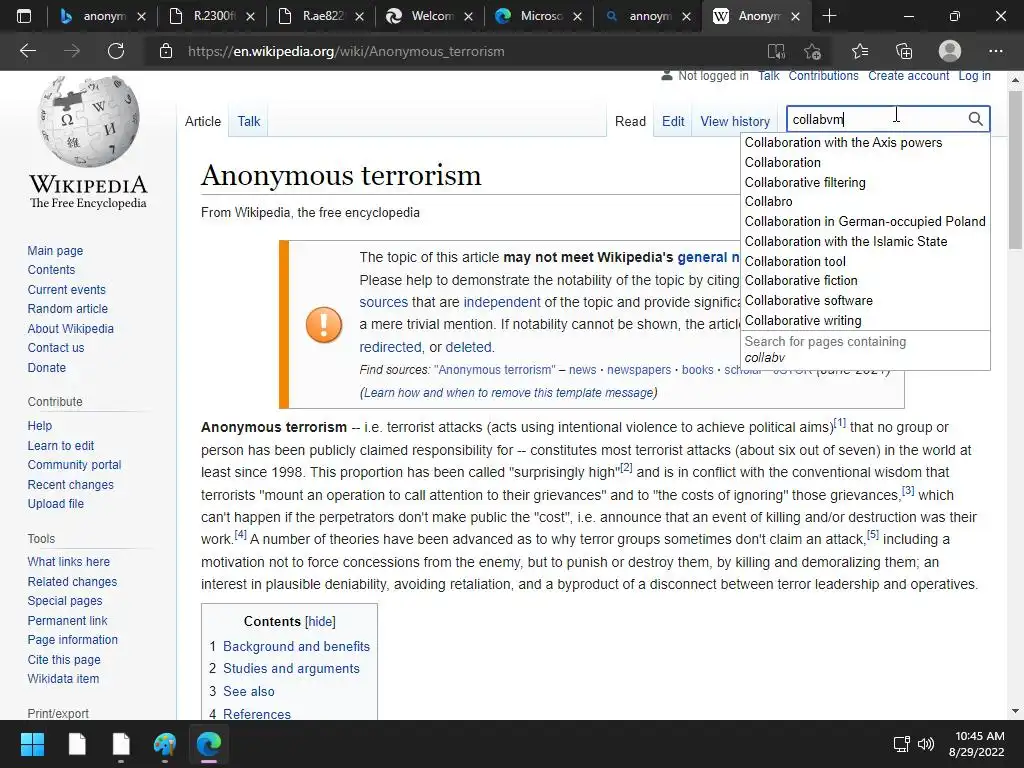The image size is (1024, 768).
Task: Open second document icon in taskbar
Action: tap(121, 744)
